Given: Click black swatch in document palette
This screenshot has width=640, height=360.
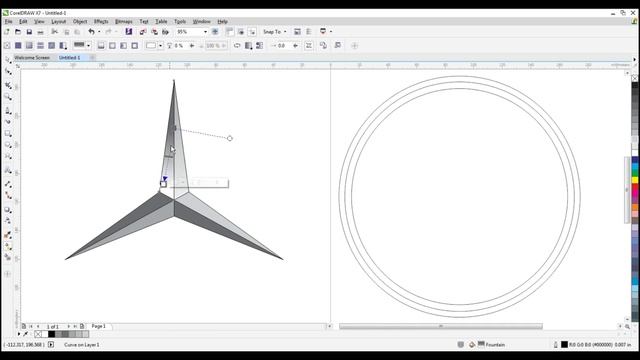Looking at the screenshot, I should pyautogui.click(x=51, y=334).
